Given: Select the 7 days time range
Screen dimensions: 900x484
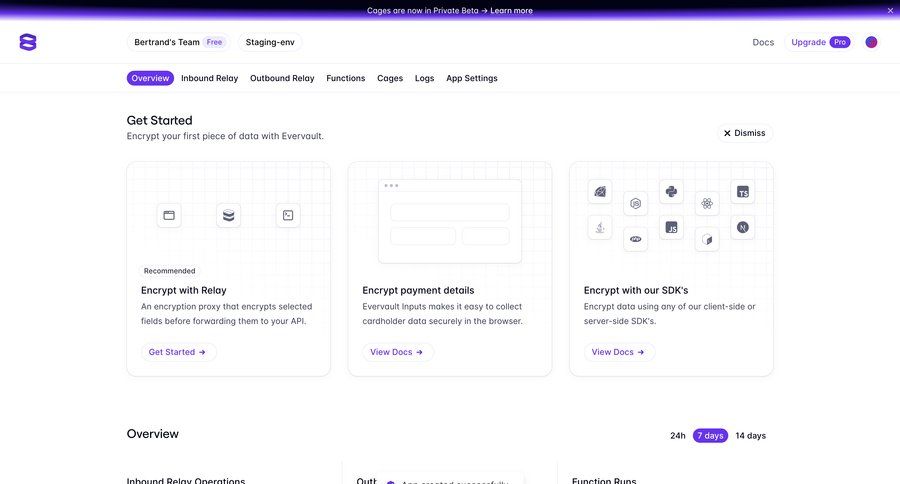Looking at the screenshot, I should (710, 435).
